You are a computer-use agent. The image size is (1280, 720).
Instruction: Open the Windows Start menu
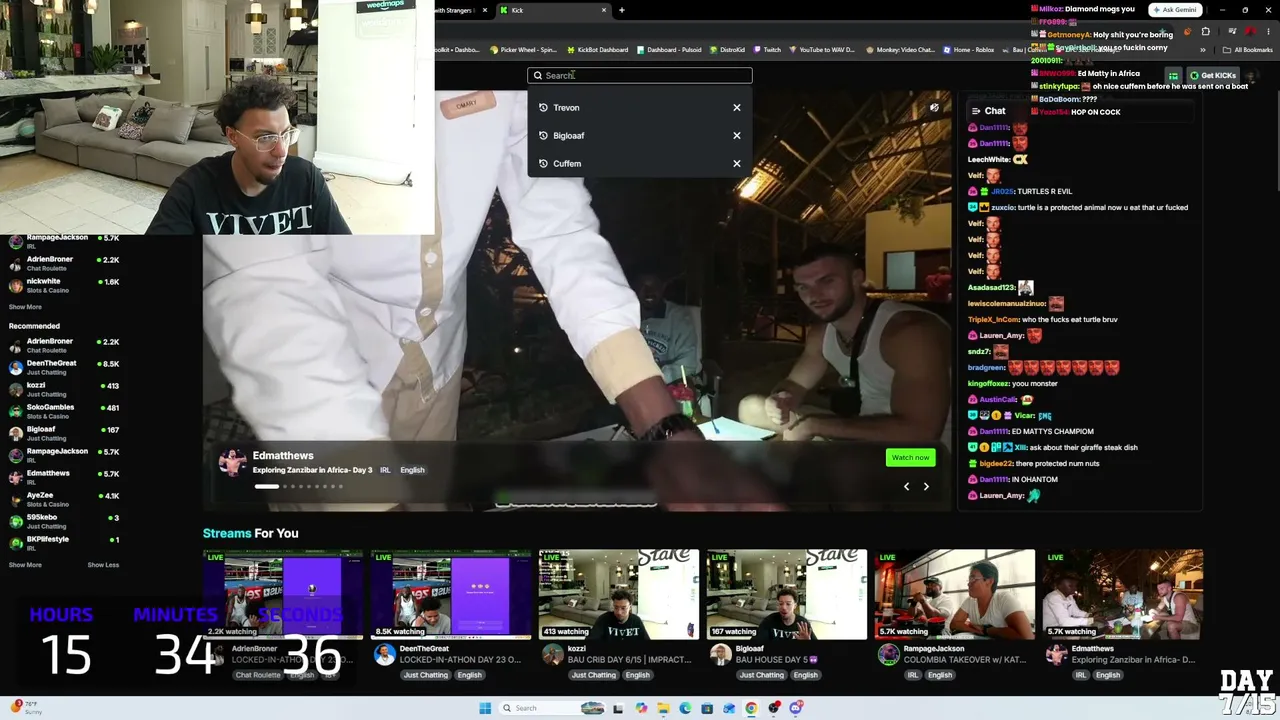pos(485,708)
